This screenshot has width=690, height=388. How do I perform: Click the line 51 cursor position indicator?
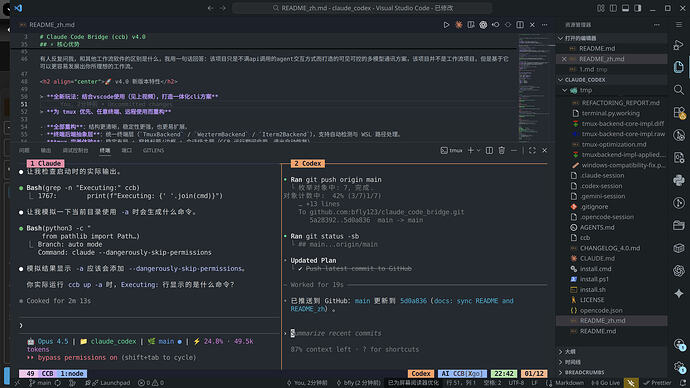(x=461, y=383)
